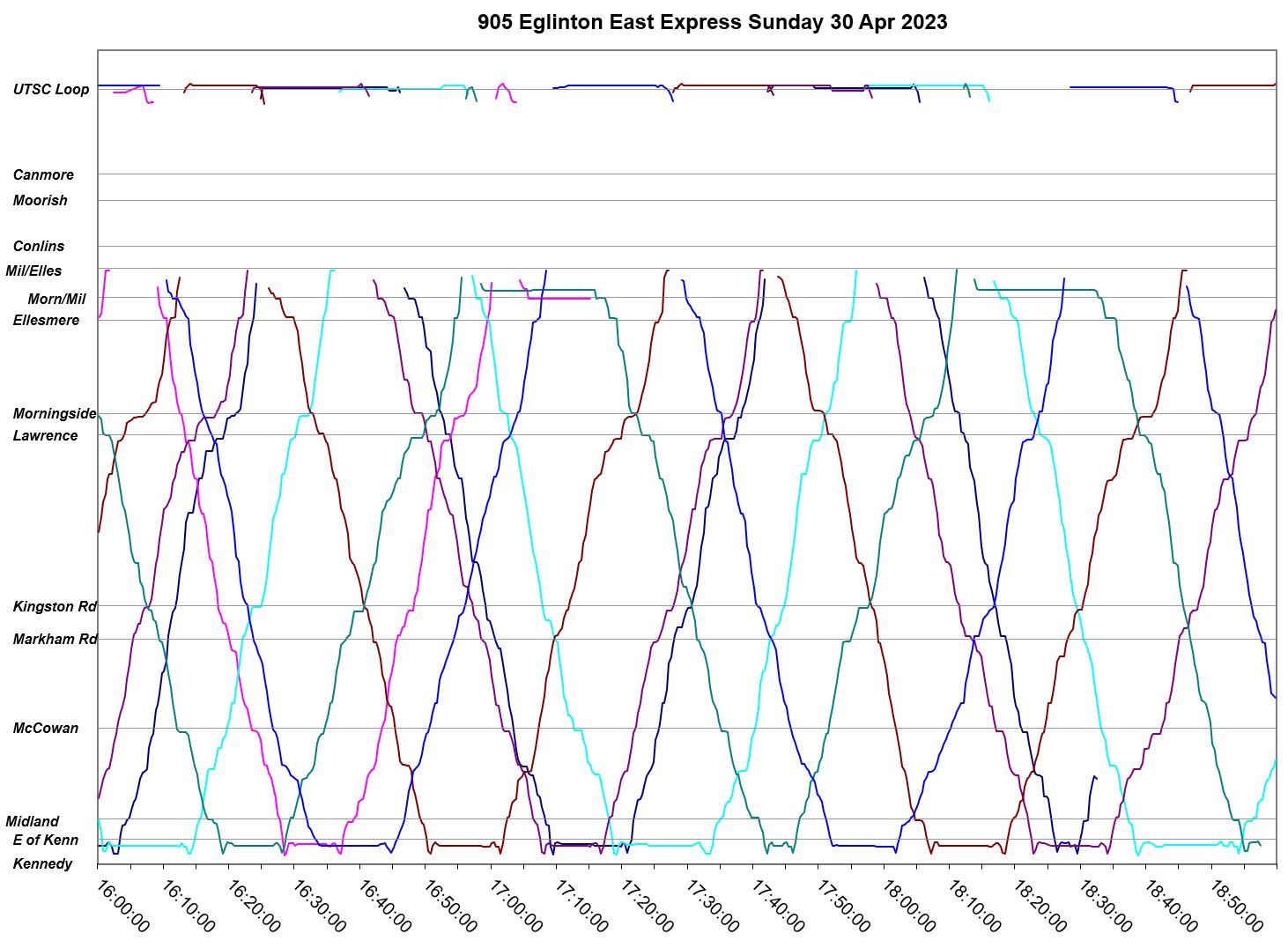Select the Markham Rd axis label
Image resolution: width=1288 pixels, height=948 pixels.
(x=54, y=640)
